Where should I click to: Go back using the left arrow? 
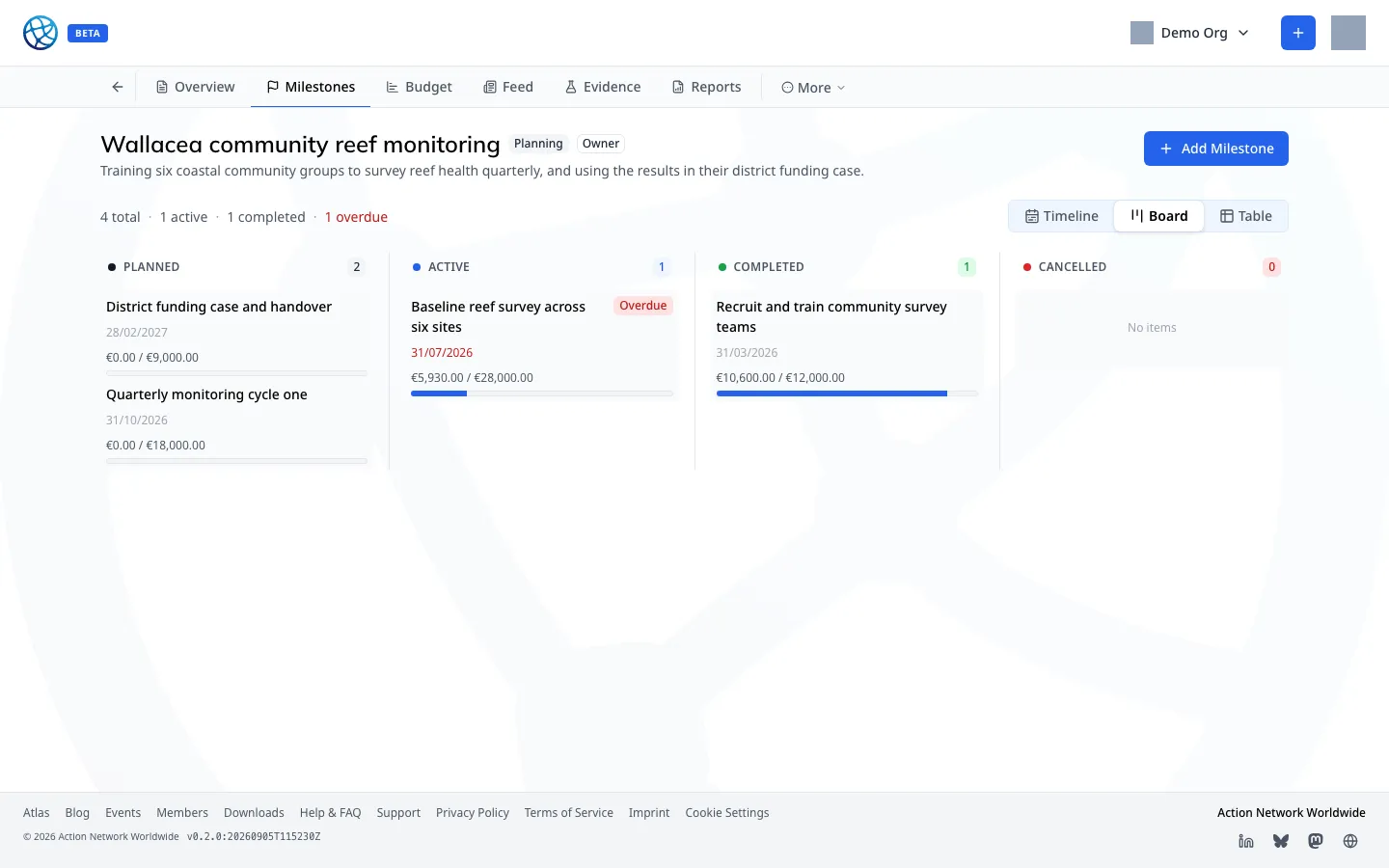pyautogui.click(x=118, y=87)
